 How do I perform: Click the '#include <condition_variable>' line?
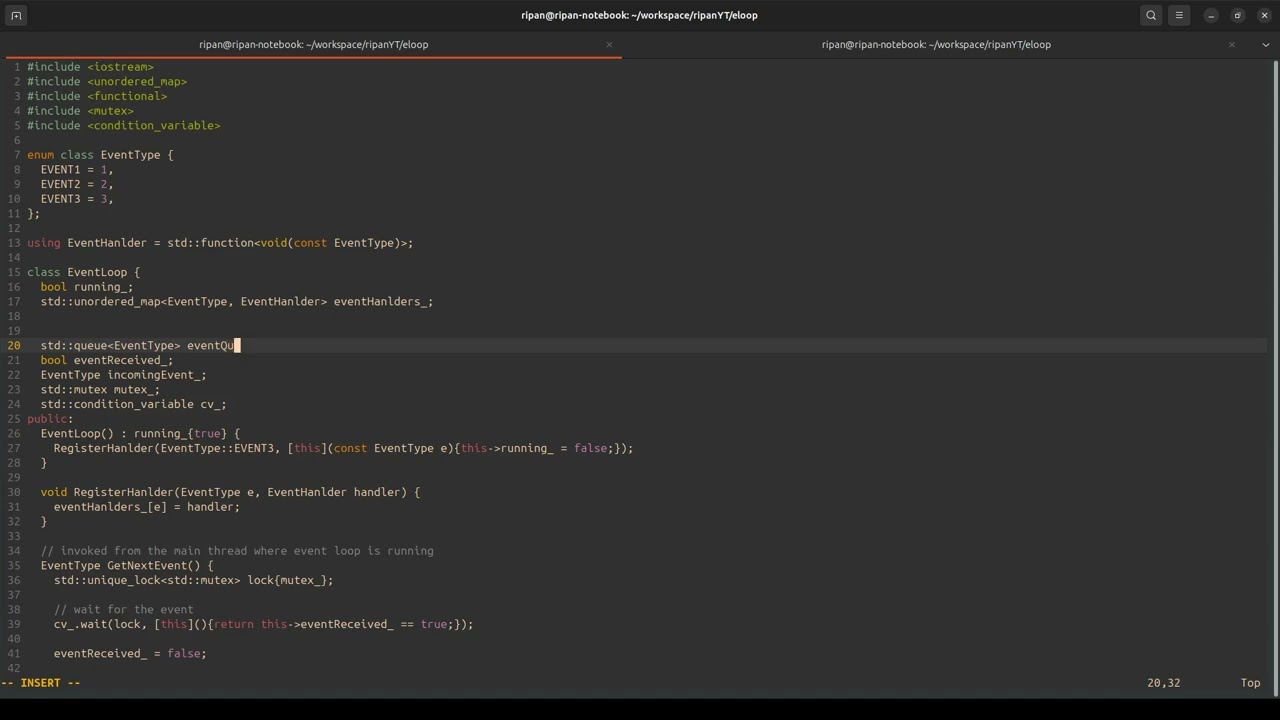pyautogui.click(x=123, y=126)
